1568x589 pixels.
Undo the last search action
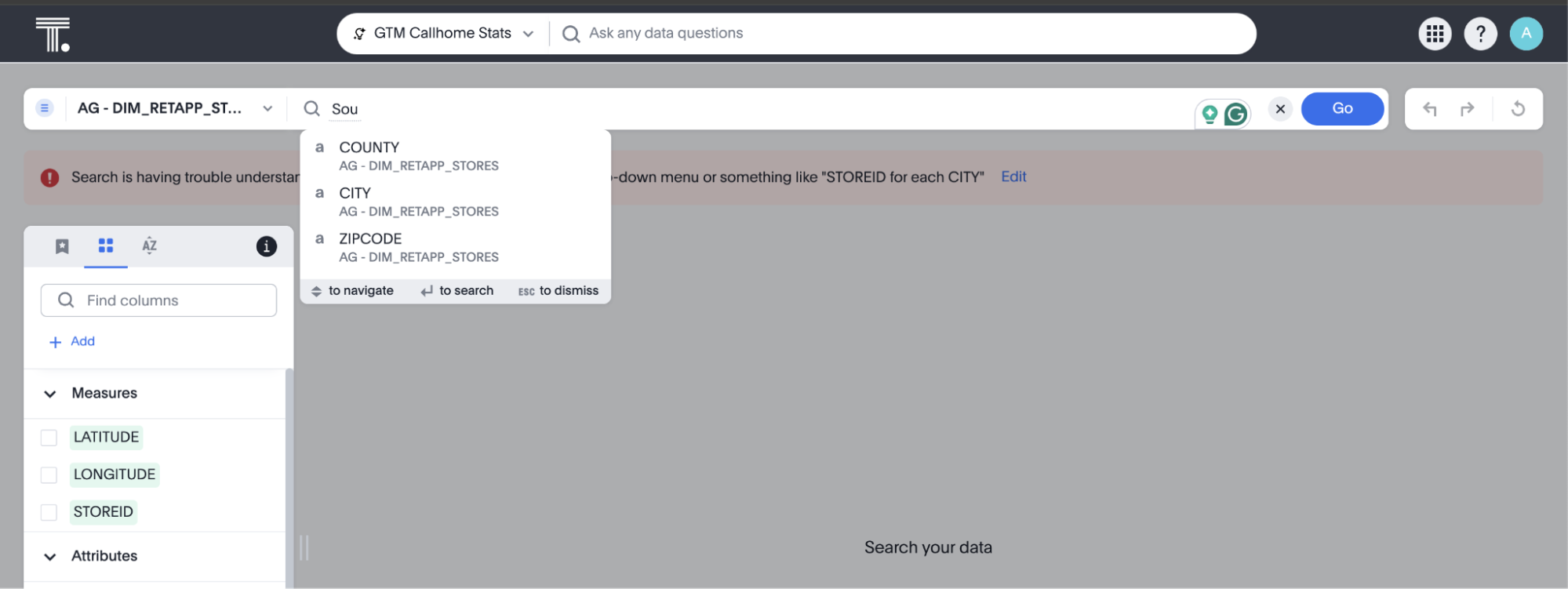click(1430, 108)
